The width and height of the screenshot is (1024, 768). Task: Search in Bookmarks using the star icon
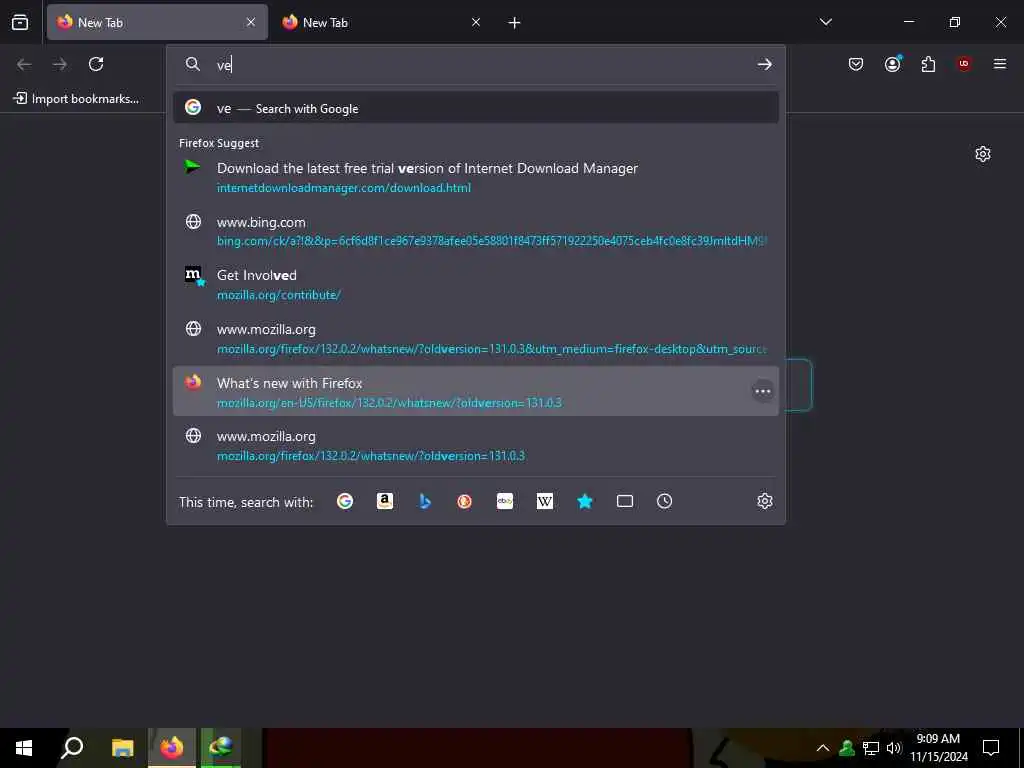click(584, 501)
